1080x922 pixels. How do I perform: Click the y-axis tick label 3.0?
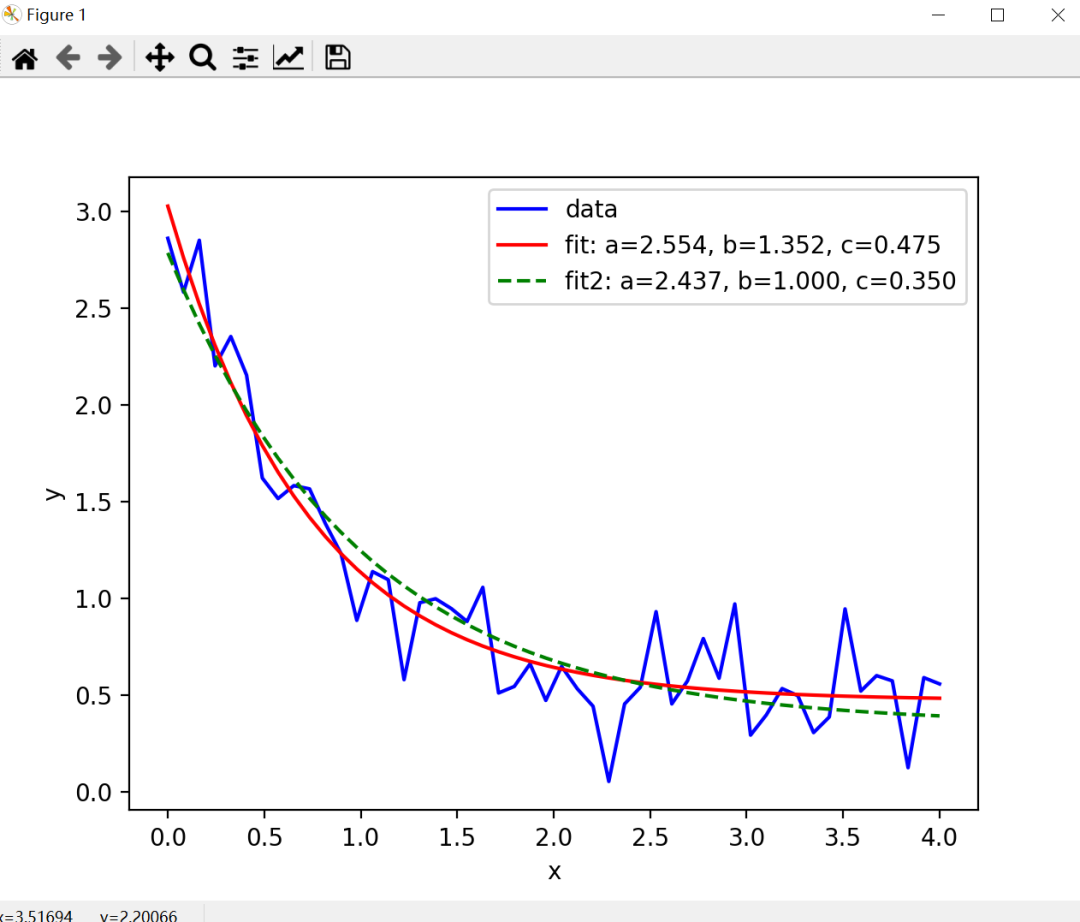tap(94, 213)
